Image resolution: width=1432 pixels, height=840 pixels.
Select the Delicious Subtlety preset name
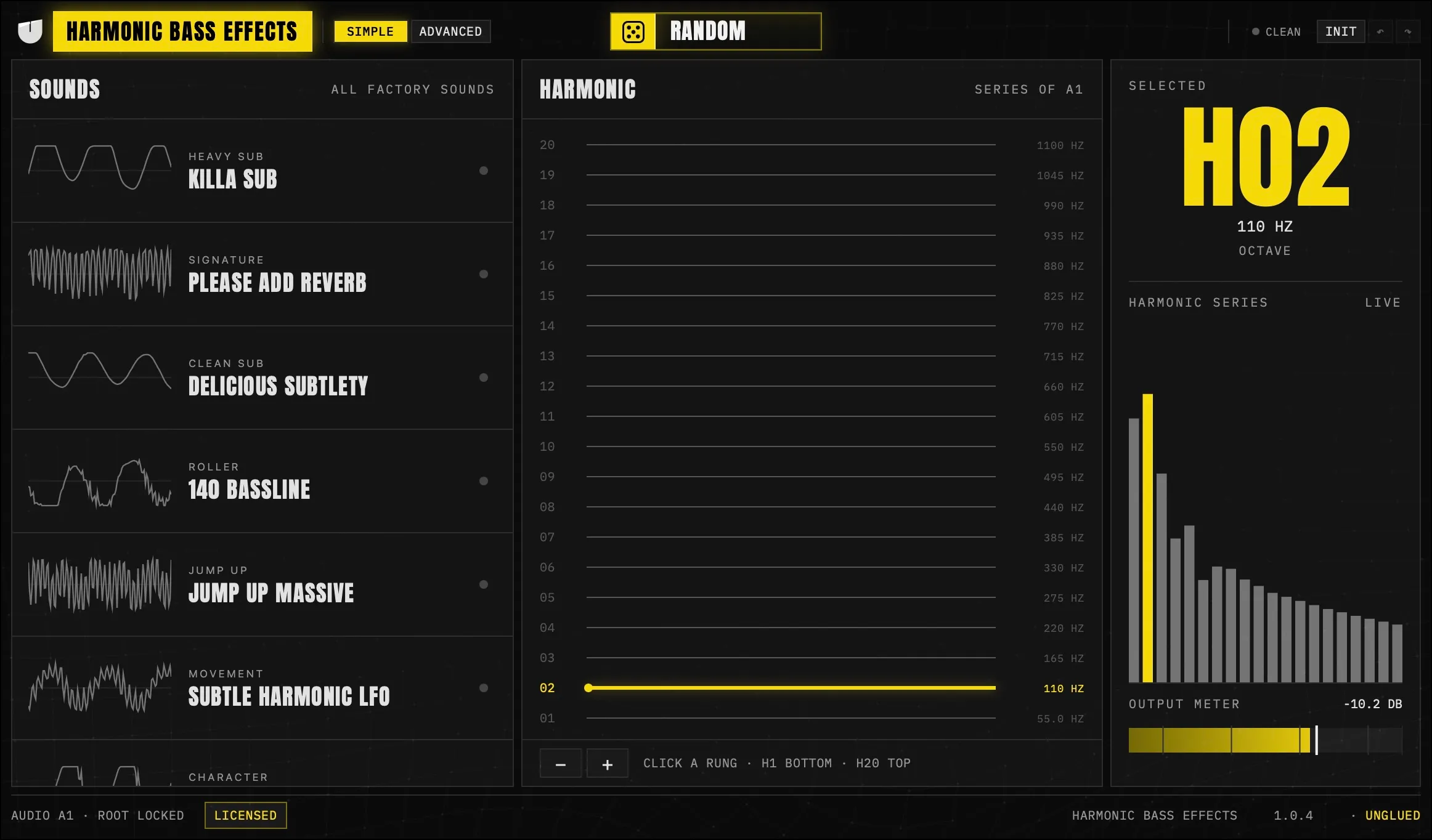pos(278,386)
